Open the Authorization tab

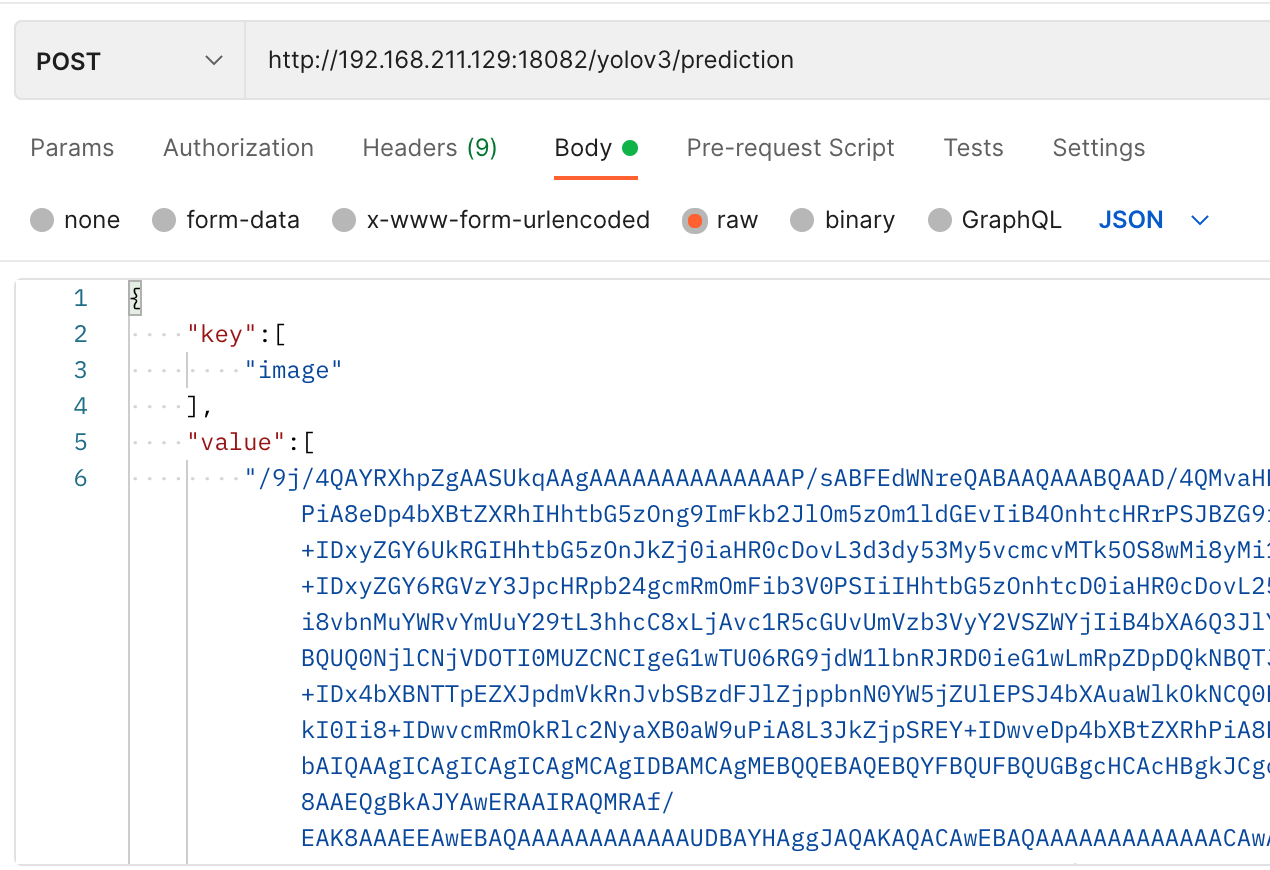[x=238, y=148]
